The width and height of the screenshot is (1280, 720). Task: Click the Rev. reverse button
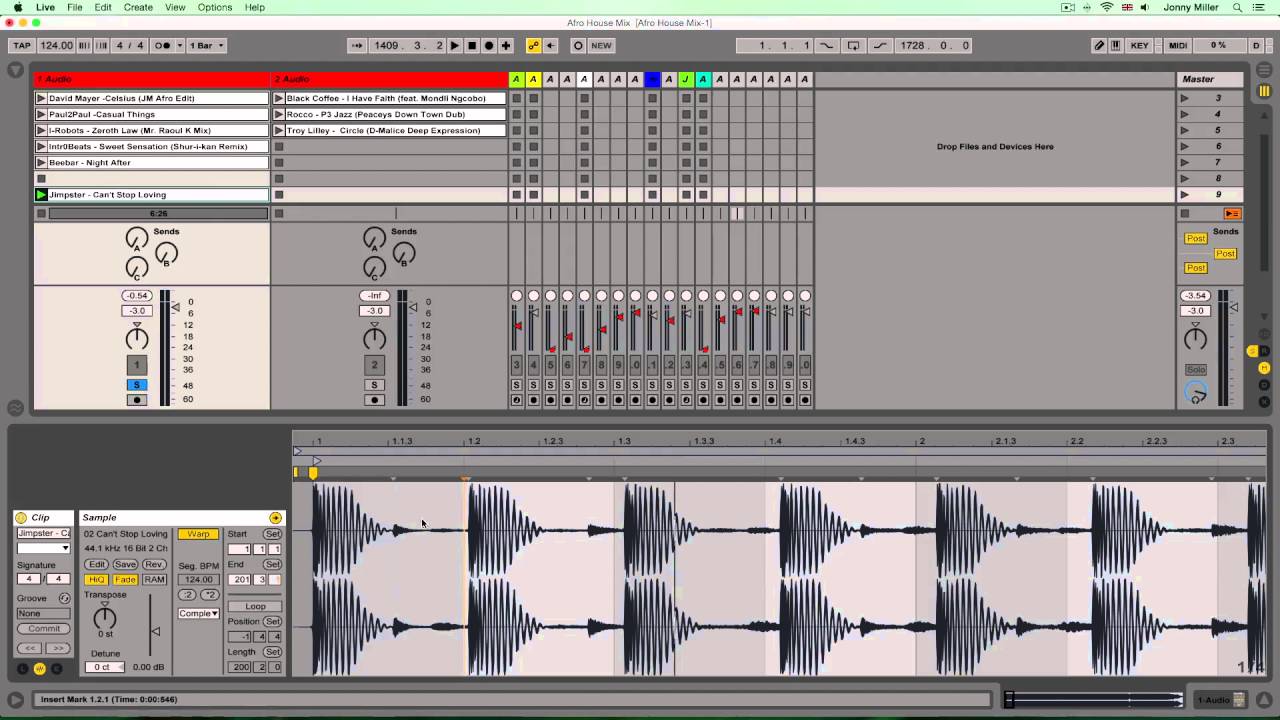[154, 565]
